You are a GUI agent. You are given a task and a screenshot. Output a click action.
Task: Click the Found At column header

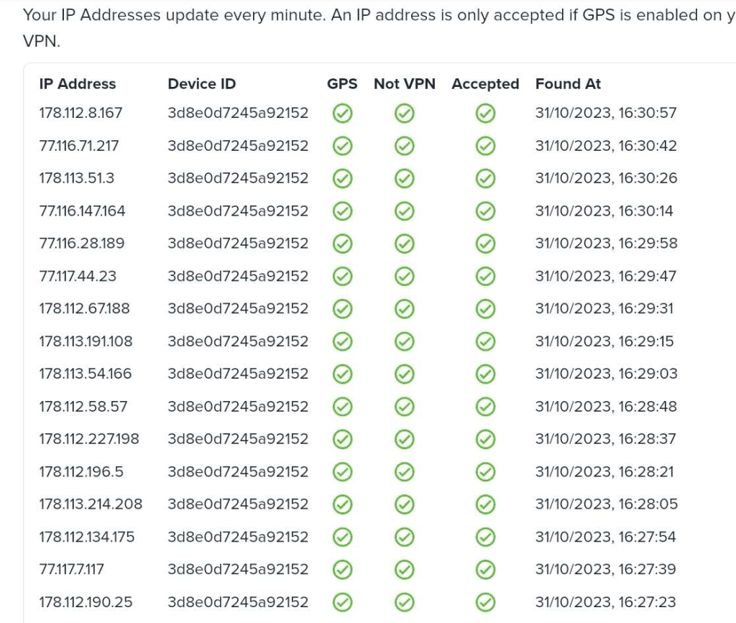click(568, 84)
